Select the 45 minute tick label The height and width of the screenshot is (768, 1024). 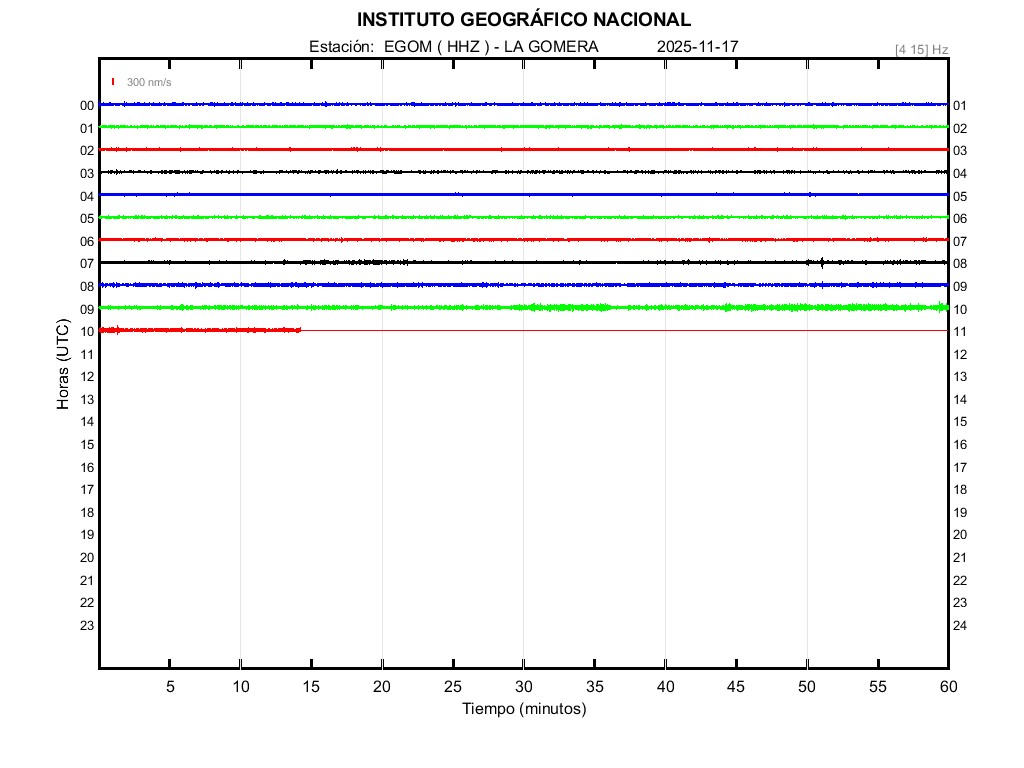[x=736, y=687]
